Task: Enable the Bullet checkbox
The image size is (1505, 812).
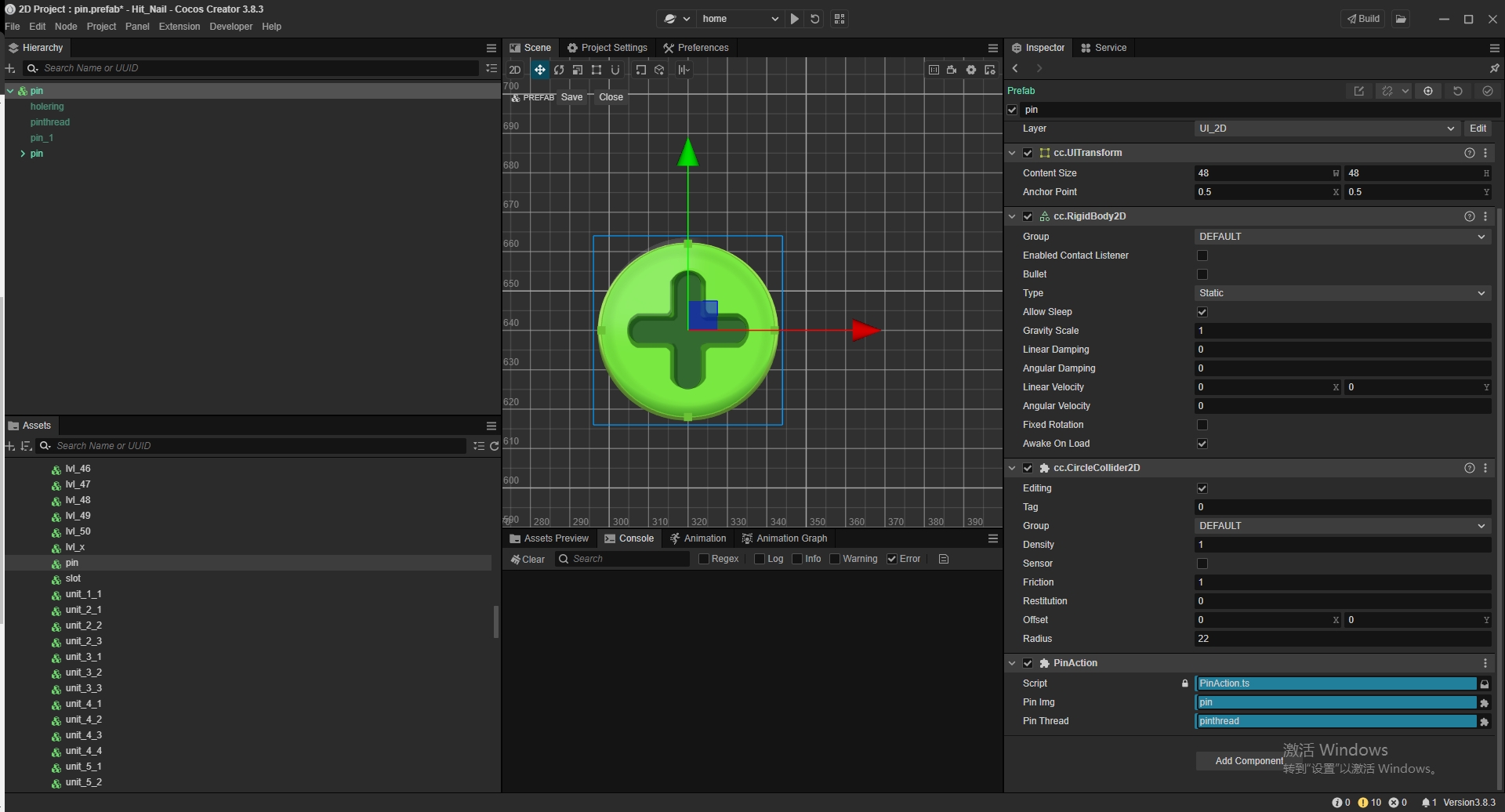Action: pos(1202,274)
